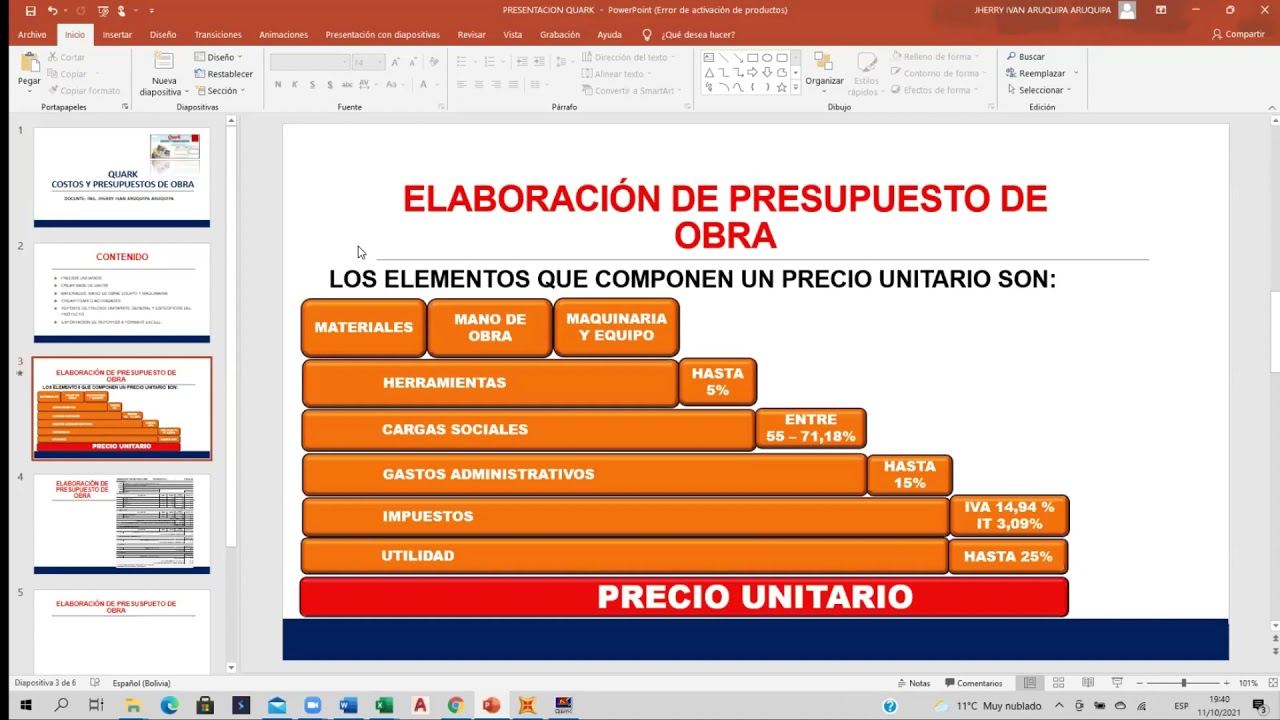Open Chrome from the Windows taskbar
Screen dimensions: 1280x720
click(456, 705)
